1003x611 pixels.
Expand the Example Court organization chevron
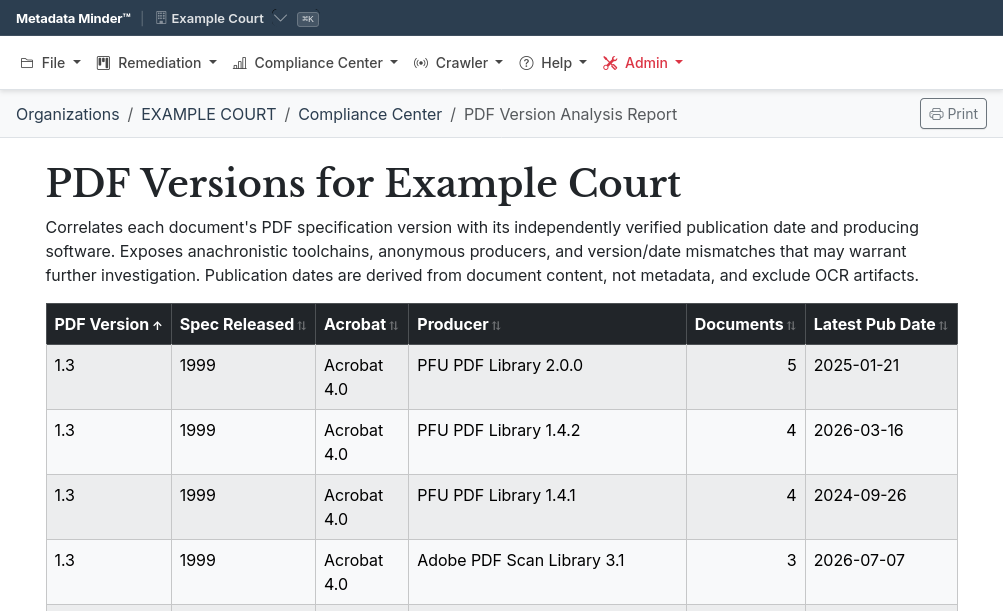pyautogui.click(x=280, y=18)
